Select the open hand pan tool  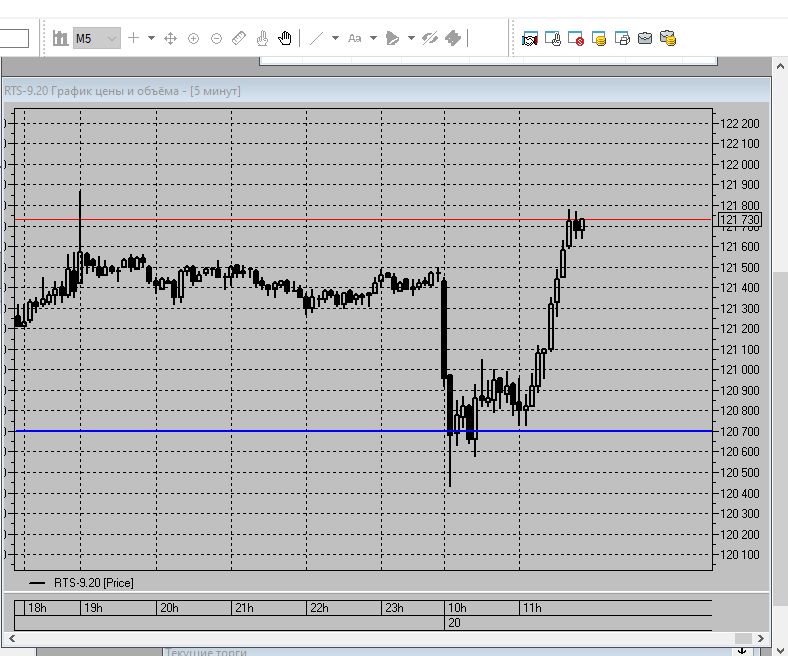(284, 38)
